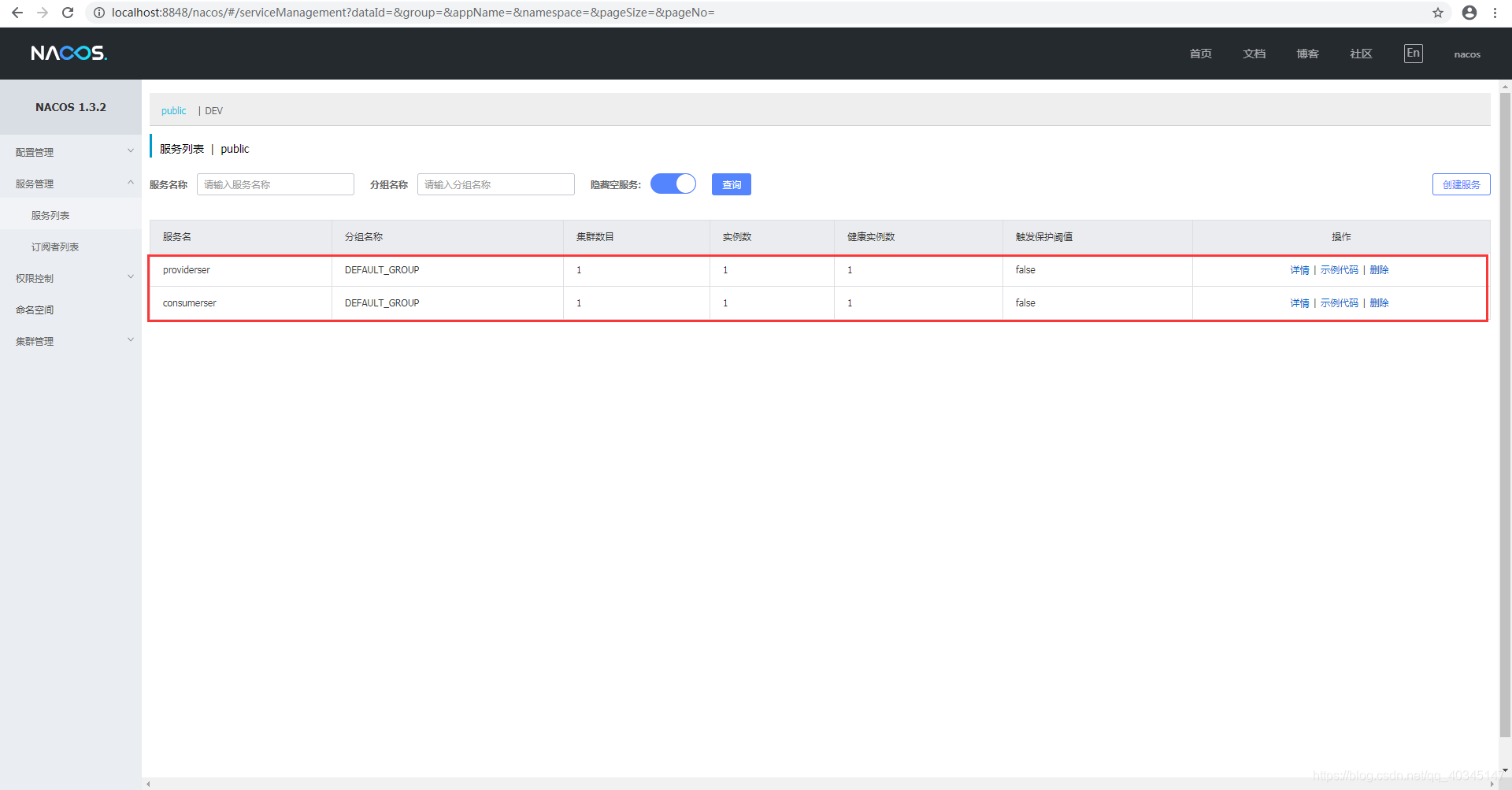The image size is (1512, 790).
Task: Click 创建服务 button
Action: (x=1461, y=184)
